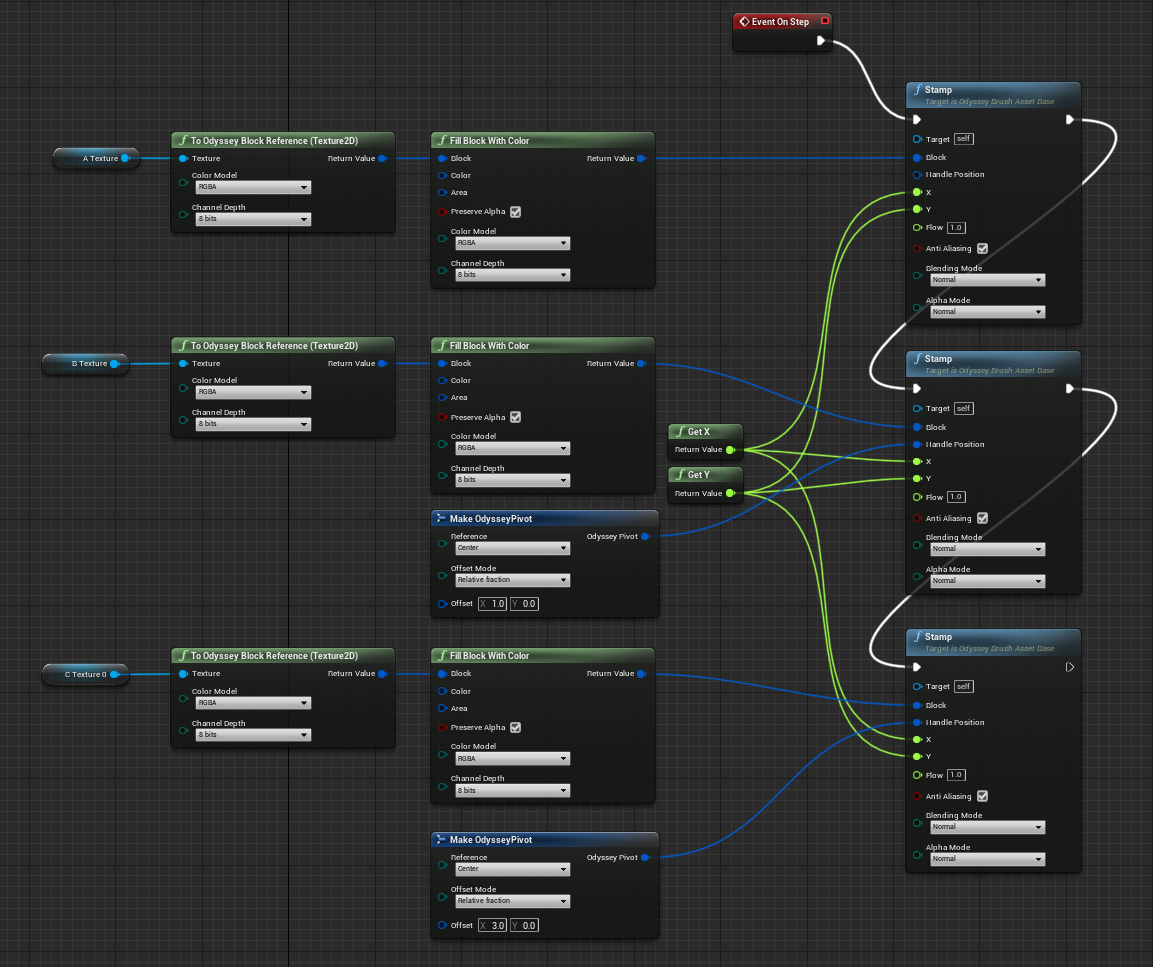Viewport: 1153px width, 967px height.
Task: Click the unconnected exec output pin on bottom Stamp
Action: [1069, 667]
